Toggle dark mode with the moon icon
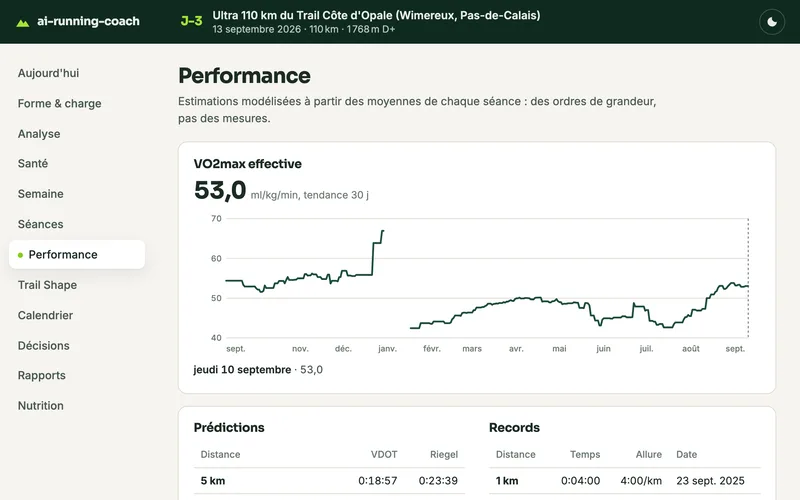The image size is (800, 500). (x=772, y=22)
